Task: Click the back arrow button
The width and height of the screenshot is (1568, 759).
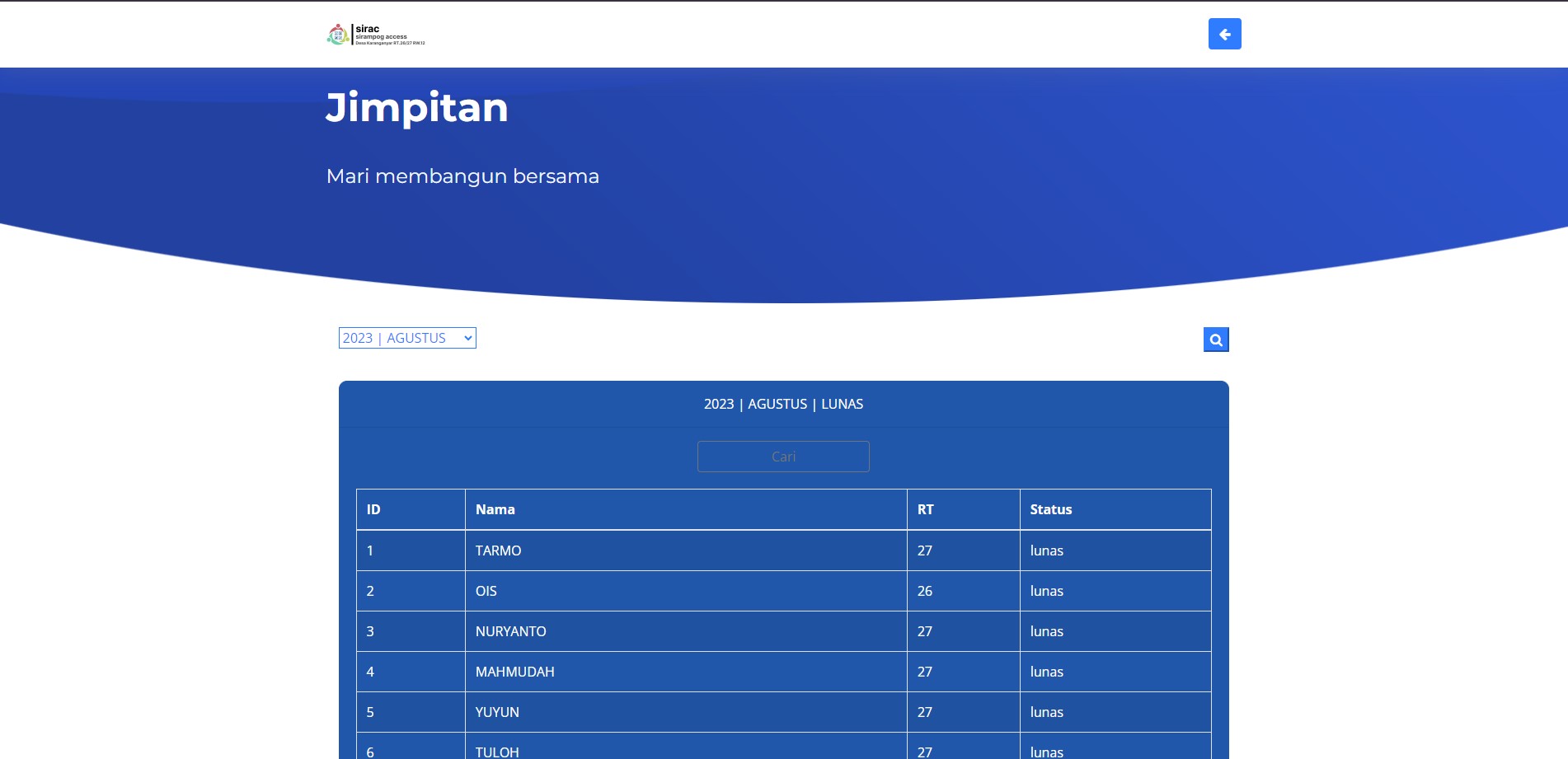Action: click(x=1224, y=34)
